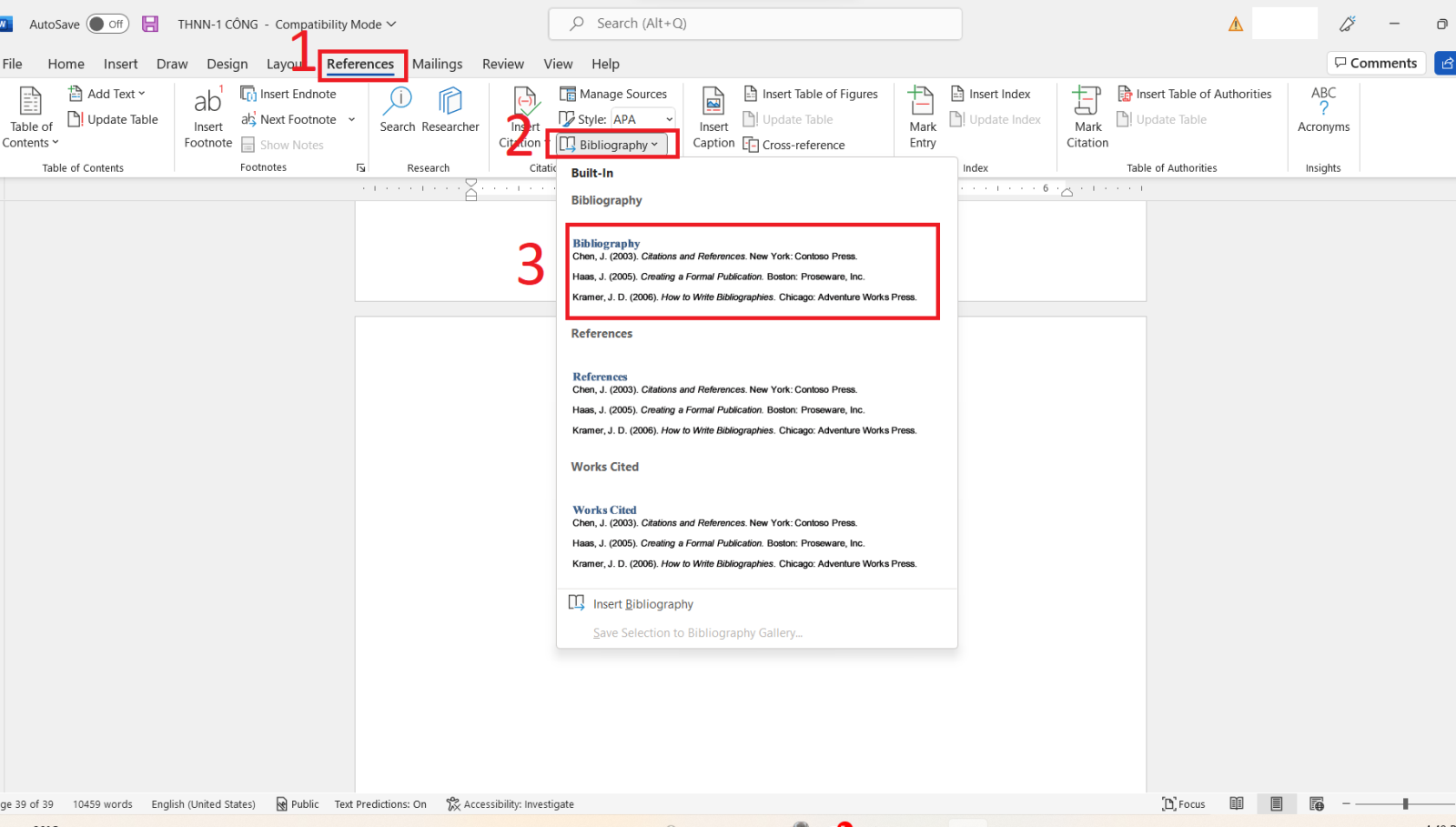Click the Mark Entry icon

[922, 102]
